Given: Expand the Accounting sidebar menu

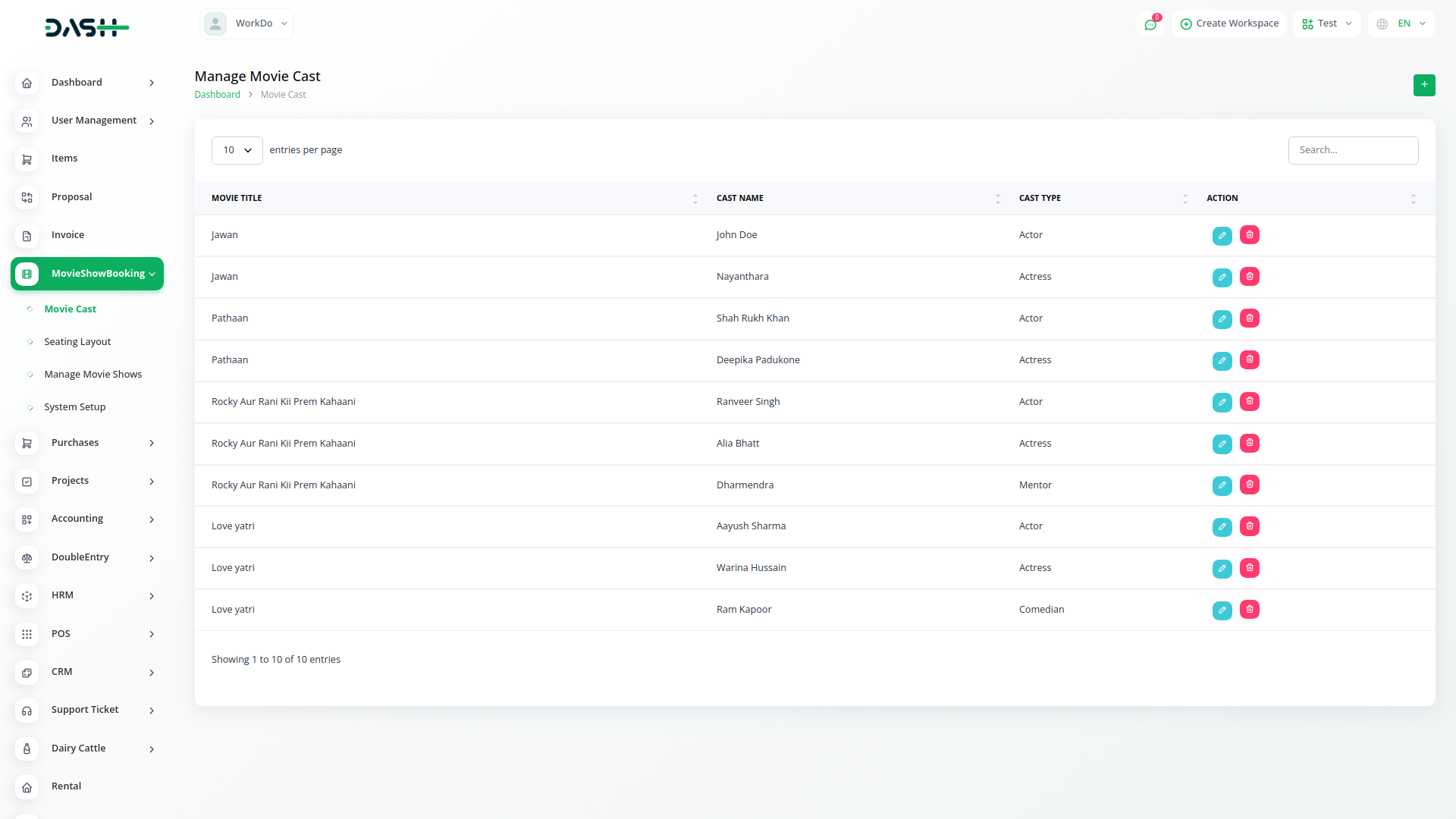Looking at the screenshot, I should [x=87, y=519].
